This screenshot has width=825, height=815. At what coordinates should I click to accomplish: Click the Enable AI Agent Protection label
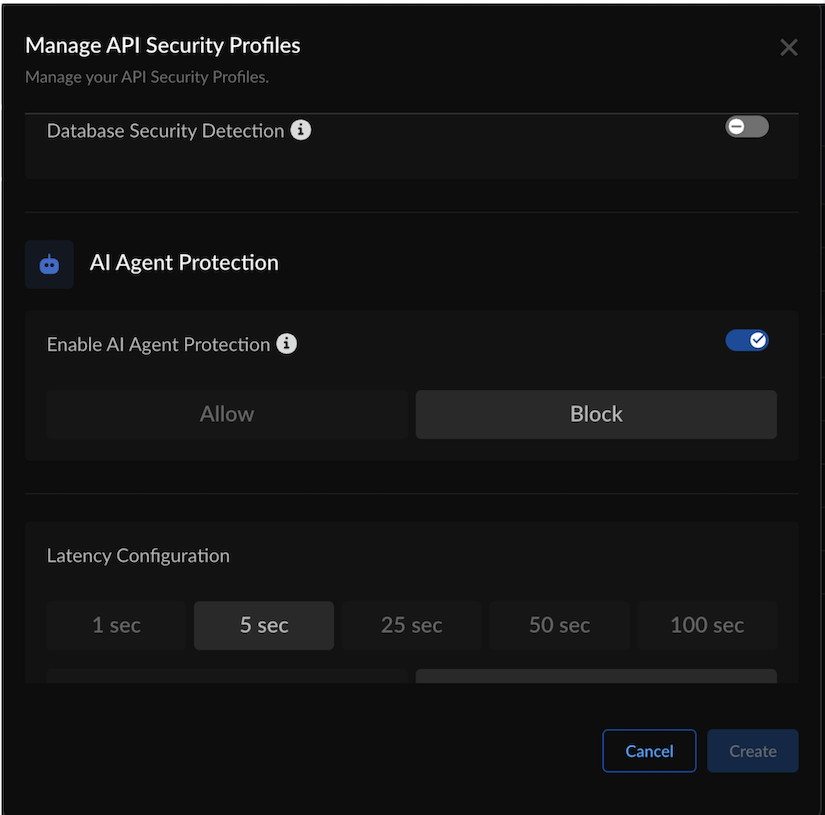click(x=158, y=344)
